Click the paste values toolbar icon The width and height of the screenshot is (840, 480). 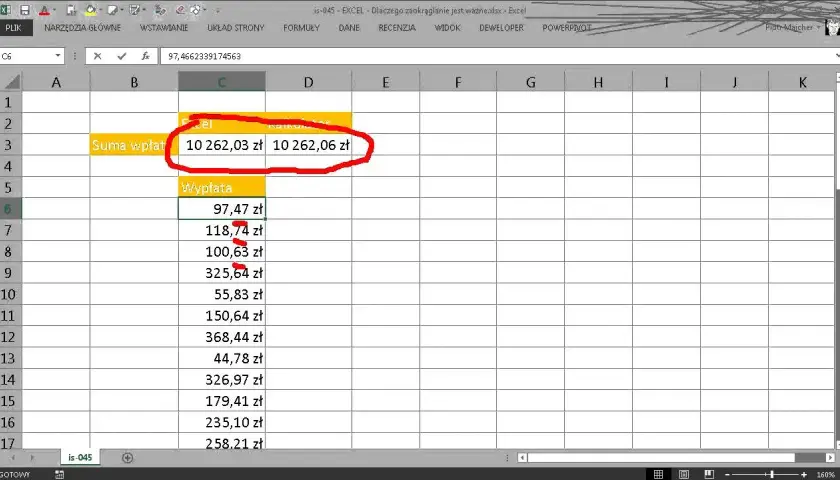[71, 10]
